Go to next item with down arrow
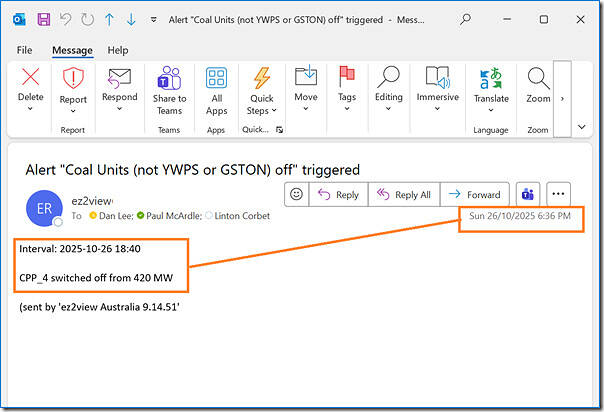 point(130,19)
